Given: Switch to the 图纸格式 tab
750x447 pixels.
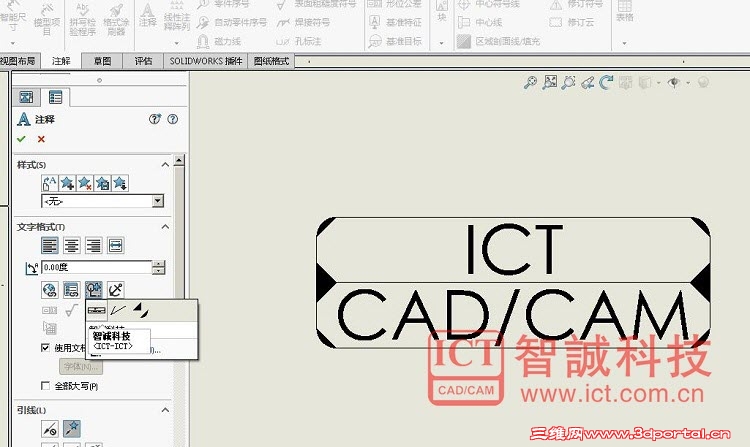Looking at the screenshot, I should [271, 61].
